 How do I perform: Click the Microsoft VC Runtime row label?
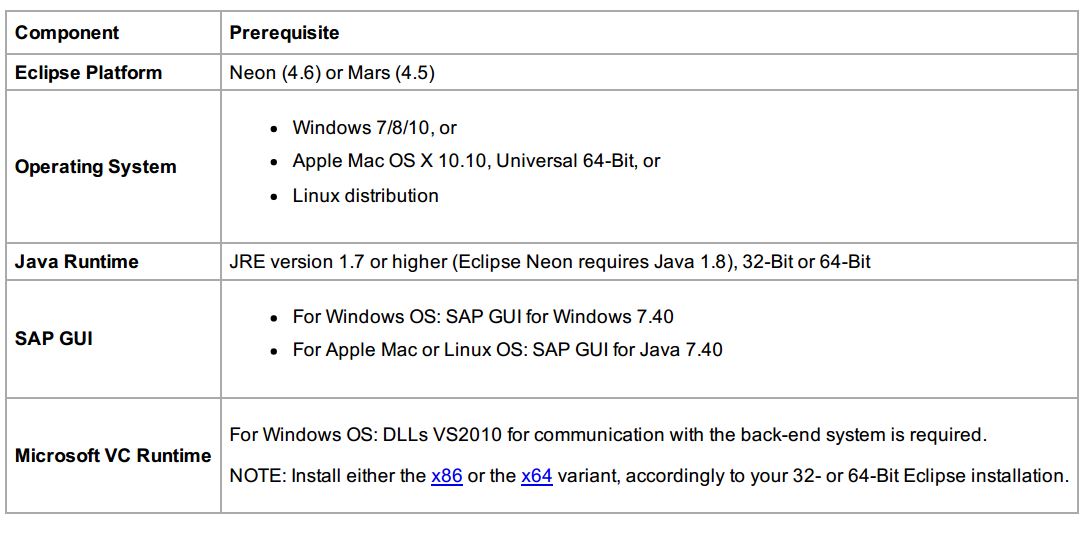tap(113, 456)
